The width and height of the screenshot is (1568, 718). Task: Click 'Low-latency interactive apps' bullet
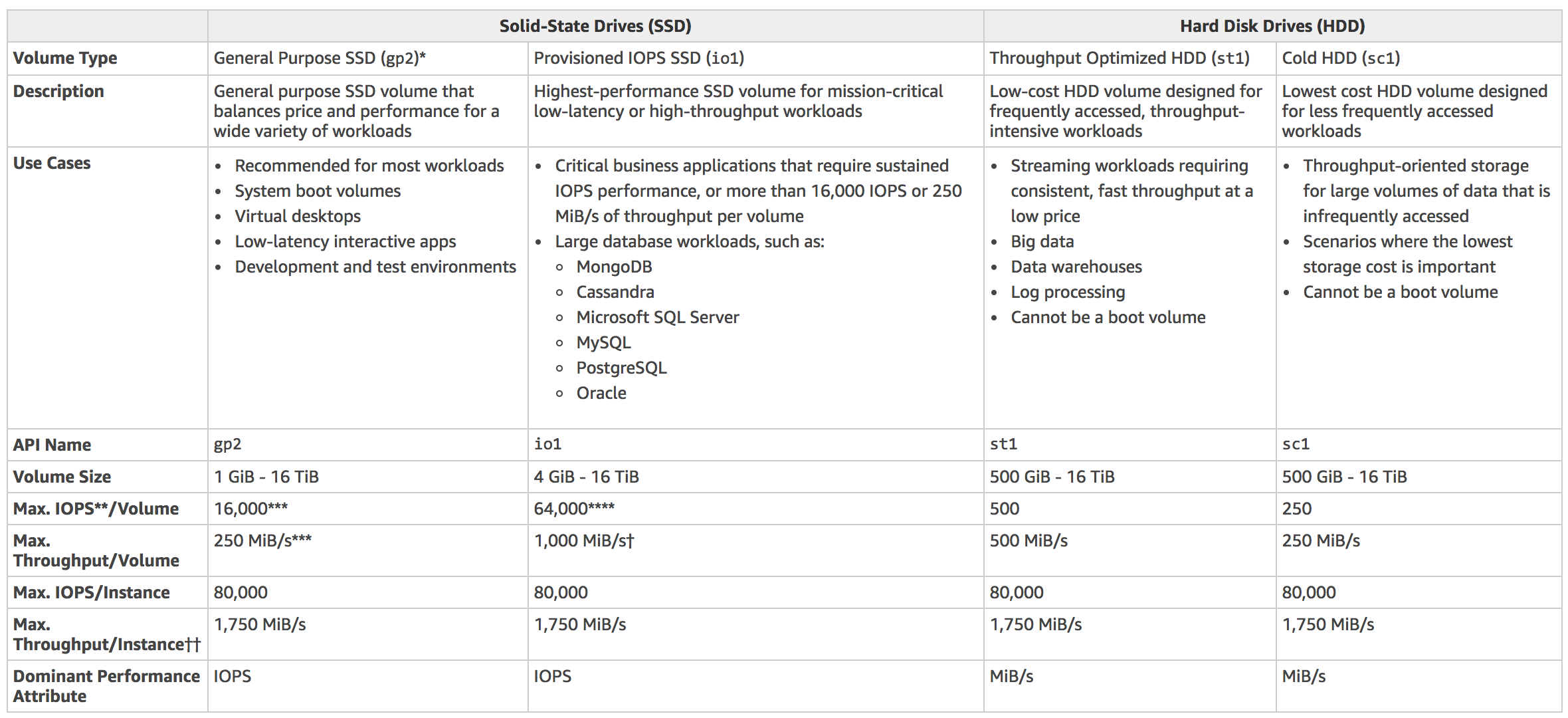(345, 241)
